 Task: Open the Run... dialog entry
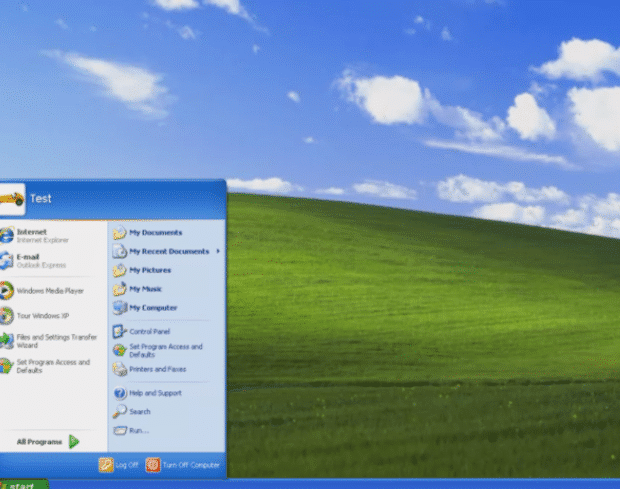click(x=138, y=430)
